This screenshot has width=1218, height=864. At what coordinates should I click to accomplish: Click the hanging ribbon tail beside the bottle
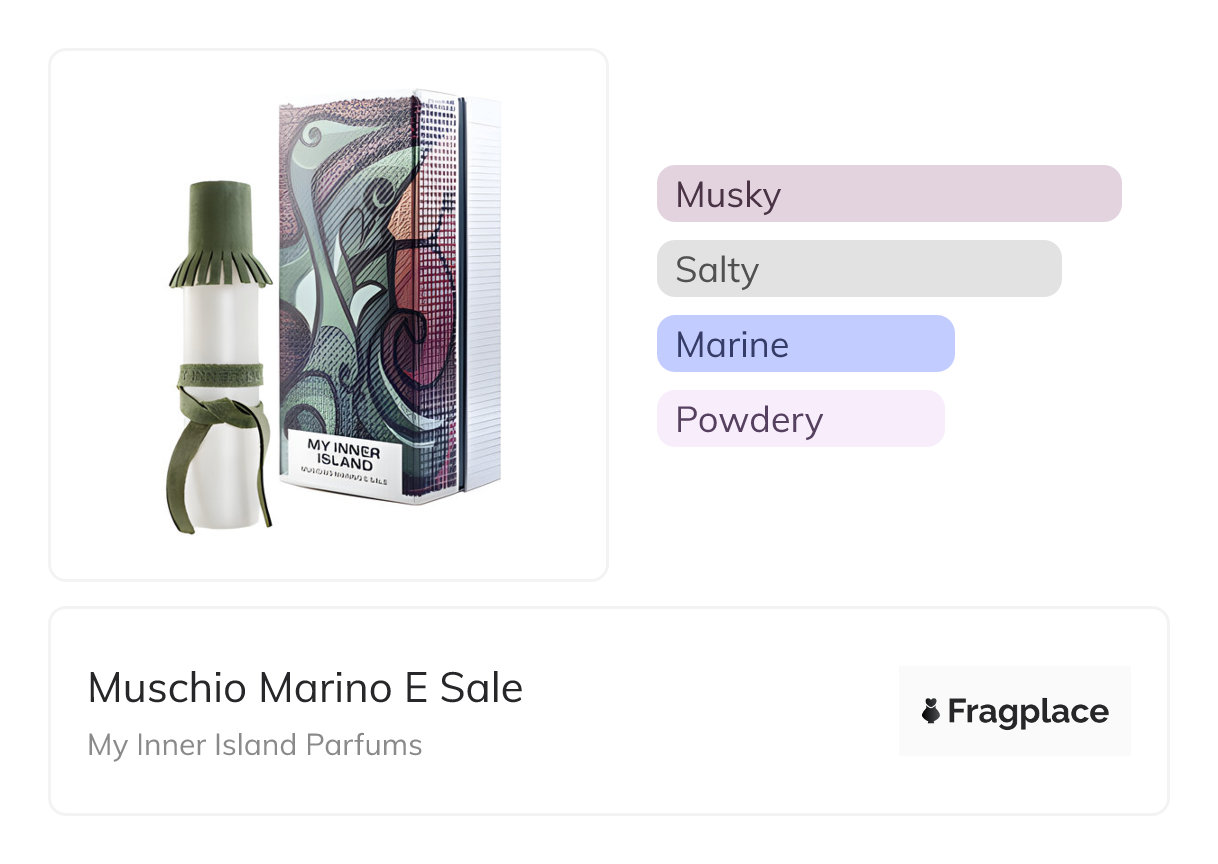pos(177,480)
